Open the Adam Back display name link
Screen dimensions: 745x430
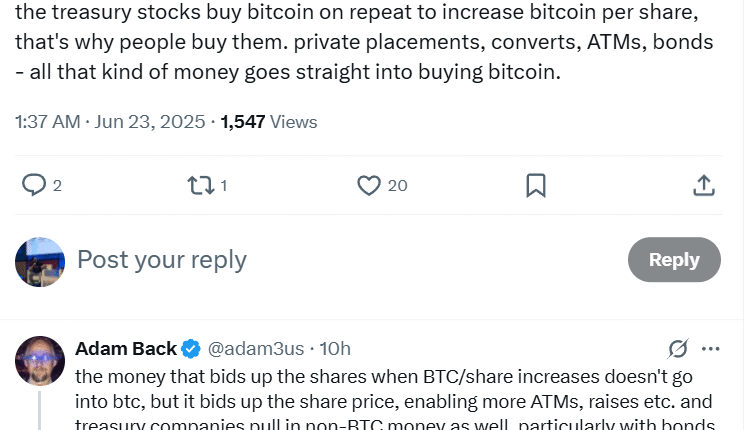tap(125, 349)
